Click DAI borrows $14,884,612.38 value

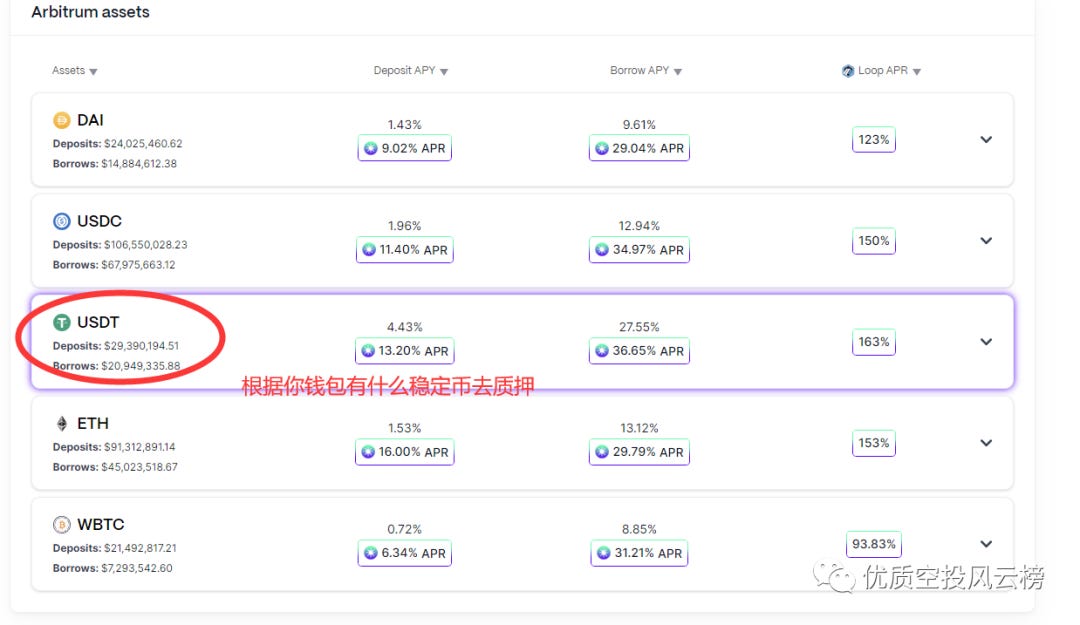point(139,164)
